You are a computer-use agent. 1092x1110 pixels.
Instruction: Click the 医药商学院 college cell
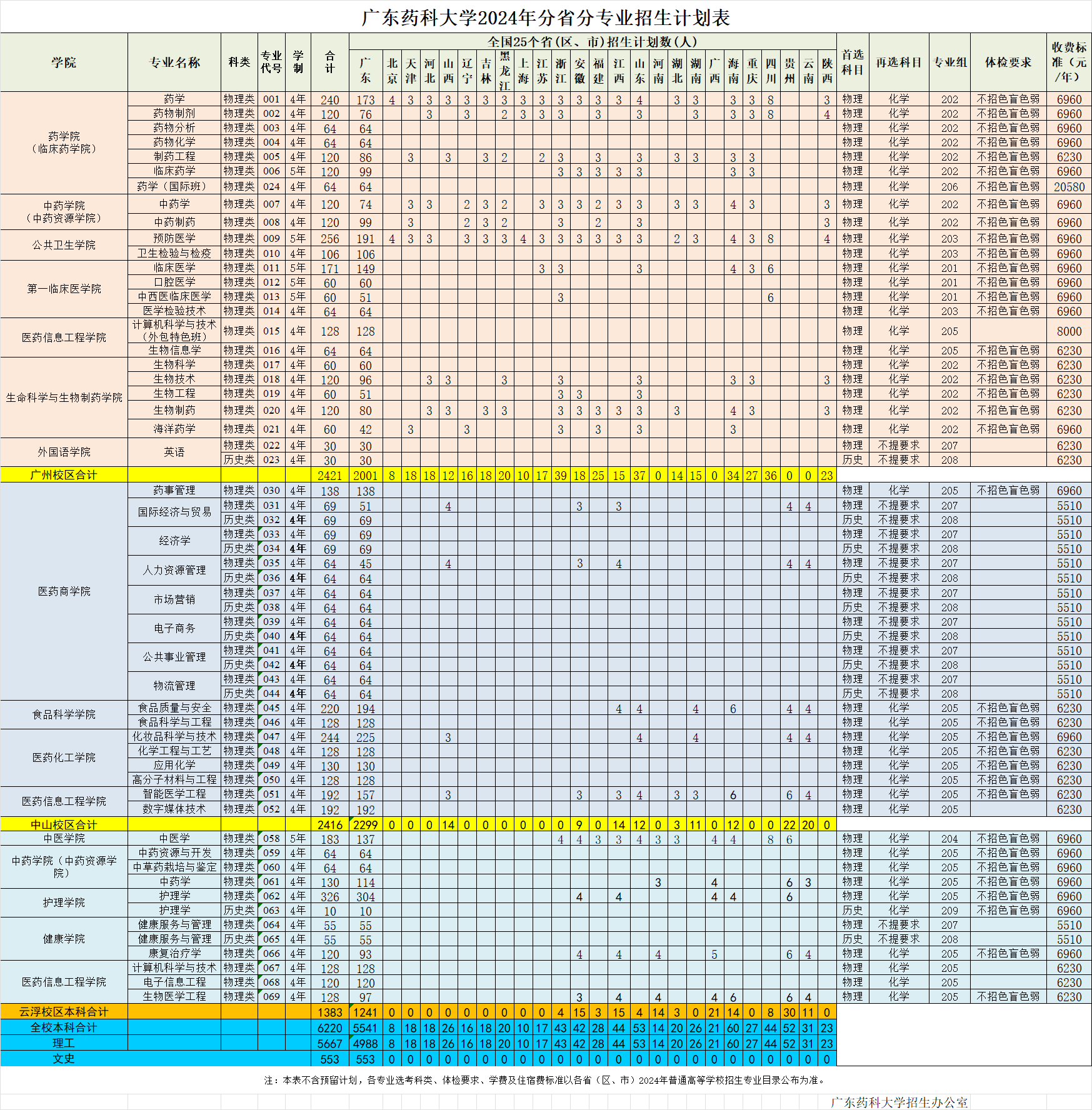(x=64, y=591)
